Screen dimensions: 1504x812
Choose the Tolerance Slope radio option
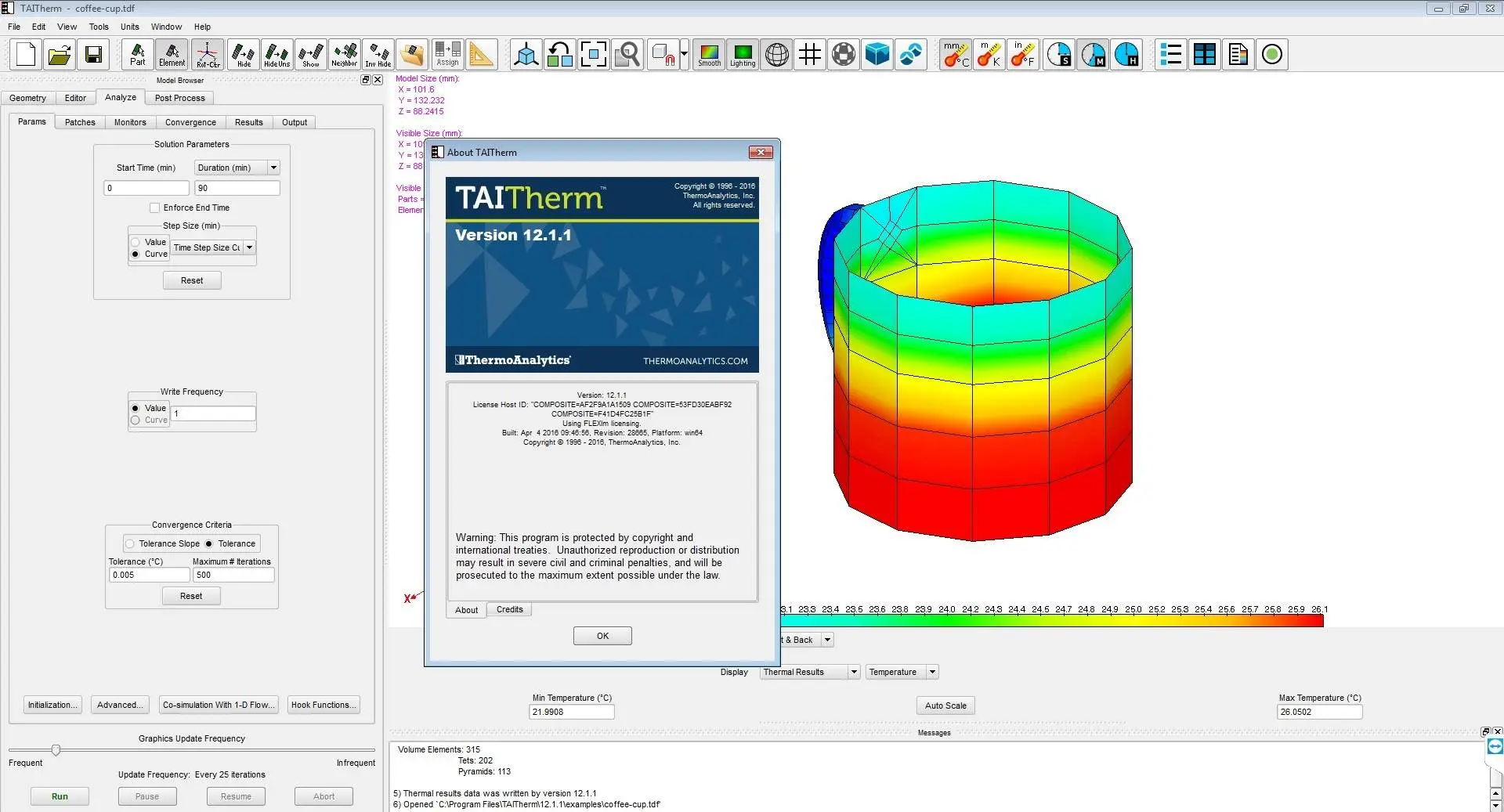(x=130, y=543)
